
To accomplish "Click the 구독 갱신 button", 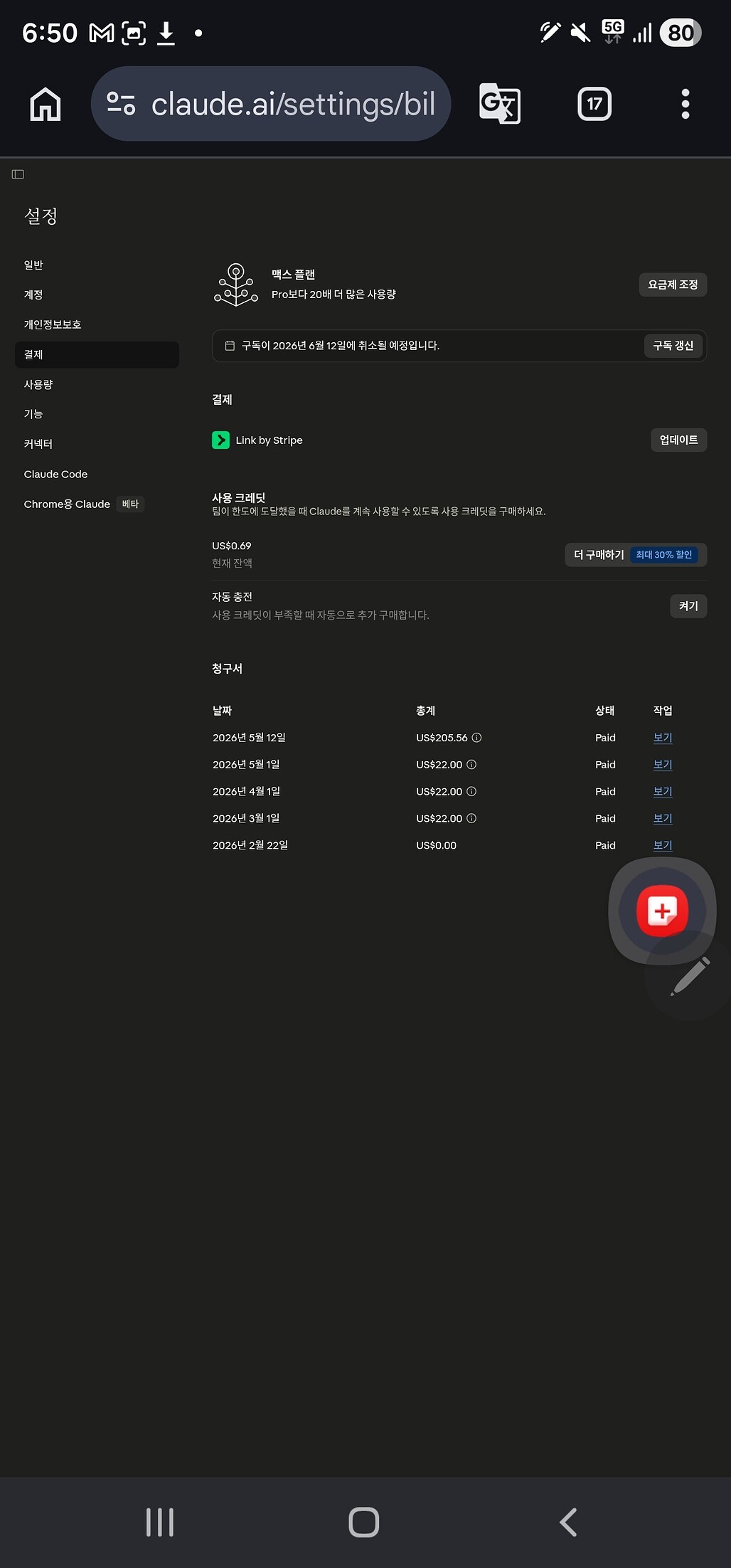I will [673, 346].
